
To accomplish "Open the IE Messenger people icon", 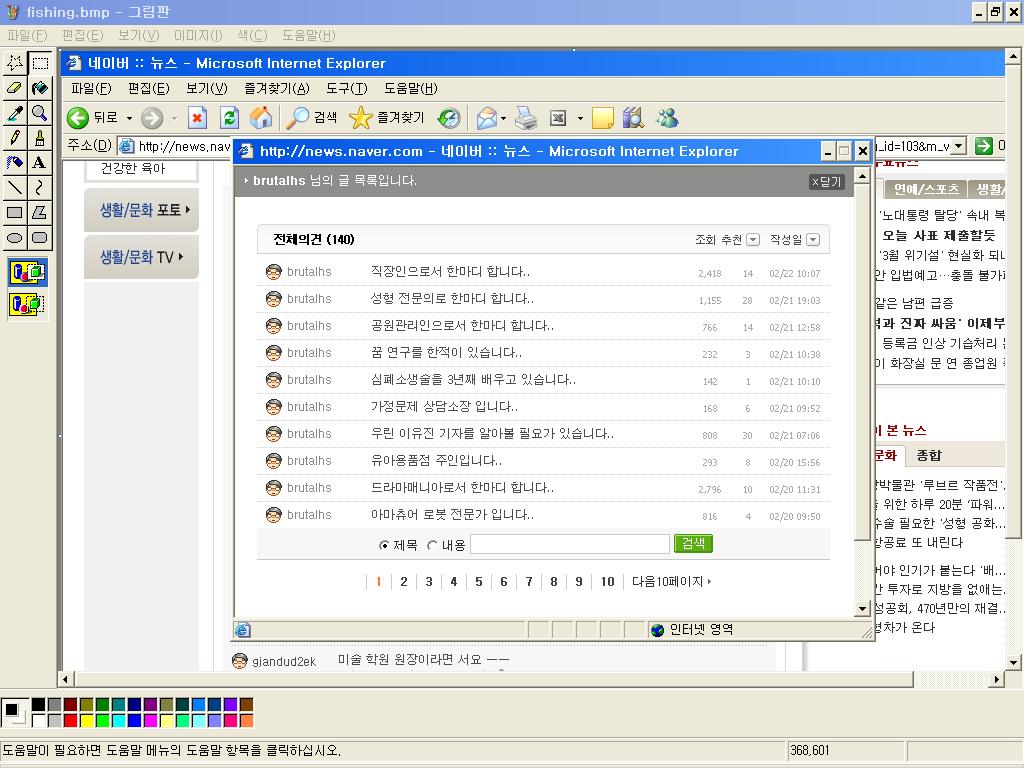I will [667, 118].
